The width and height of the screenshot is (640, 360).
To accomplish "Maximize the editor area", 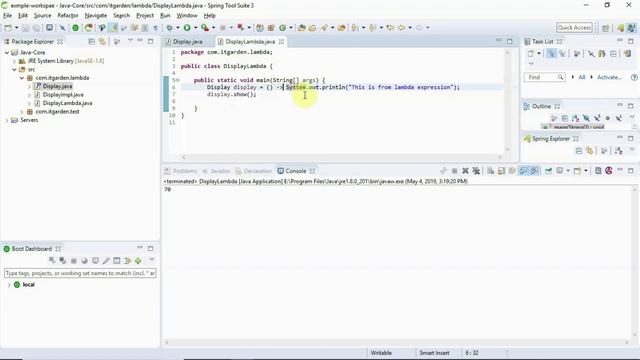I will pos(509,41).
